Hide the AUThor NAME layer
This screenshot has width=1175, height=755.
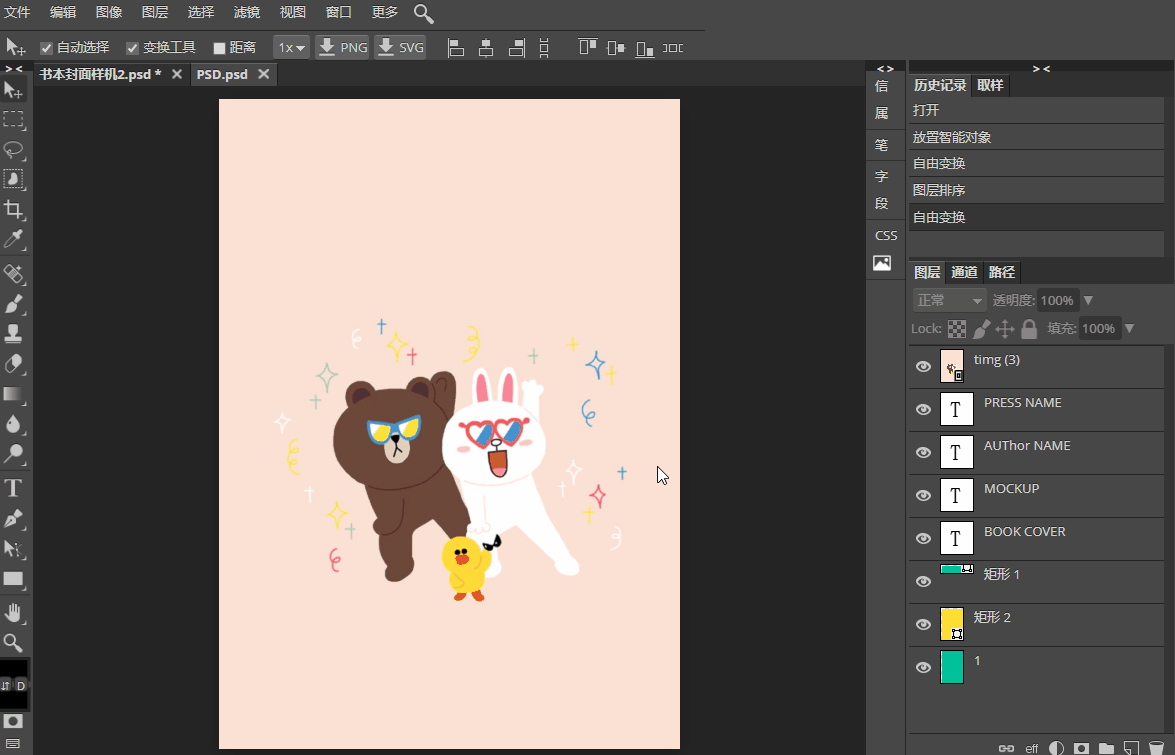923,452
